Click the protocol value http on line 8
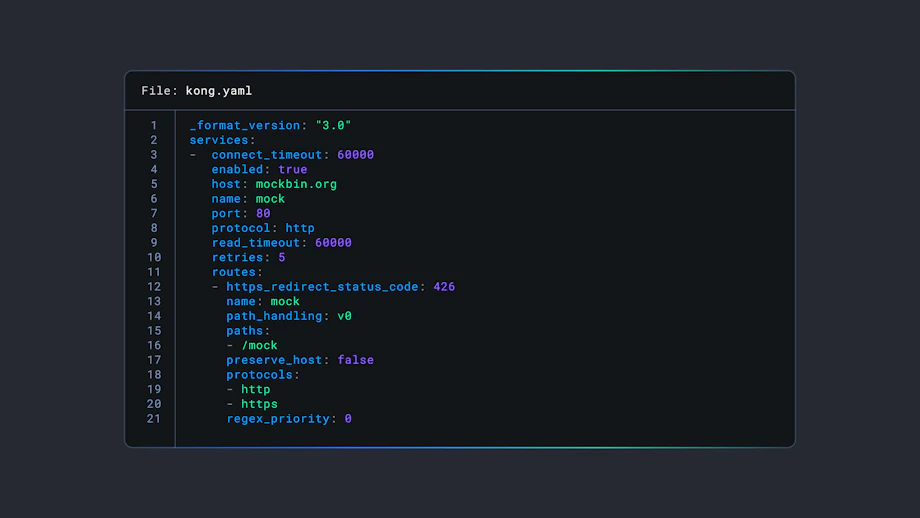Viewport: 920px width, 518px height. tap(300, 228)
